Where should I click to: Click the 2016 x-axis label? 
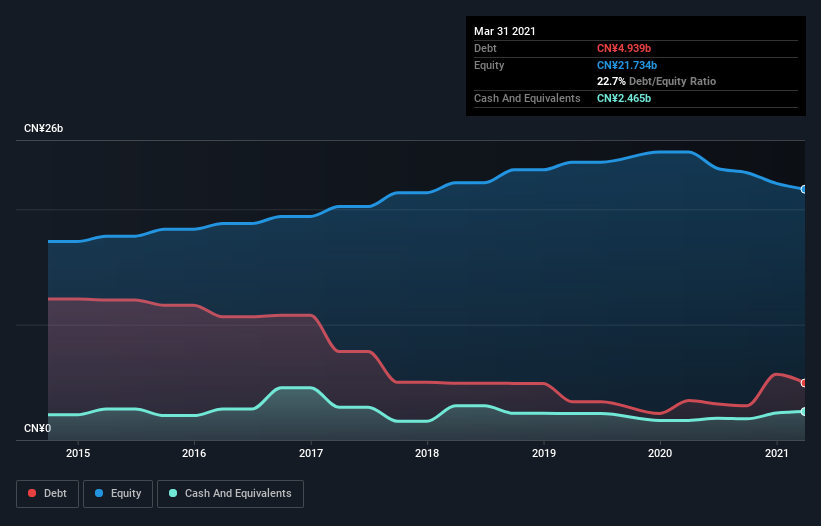click(x=194, y=453)
